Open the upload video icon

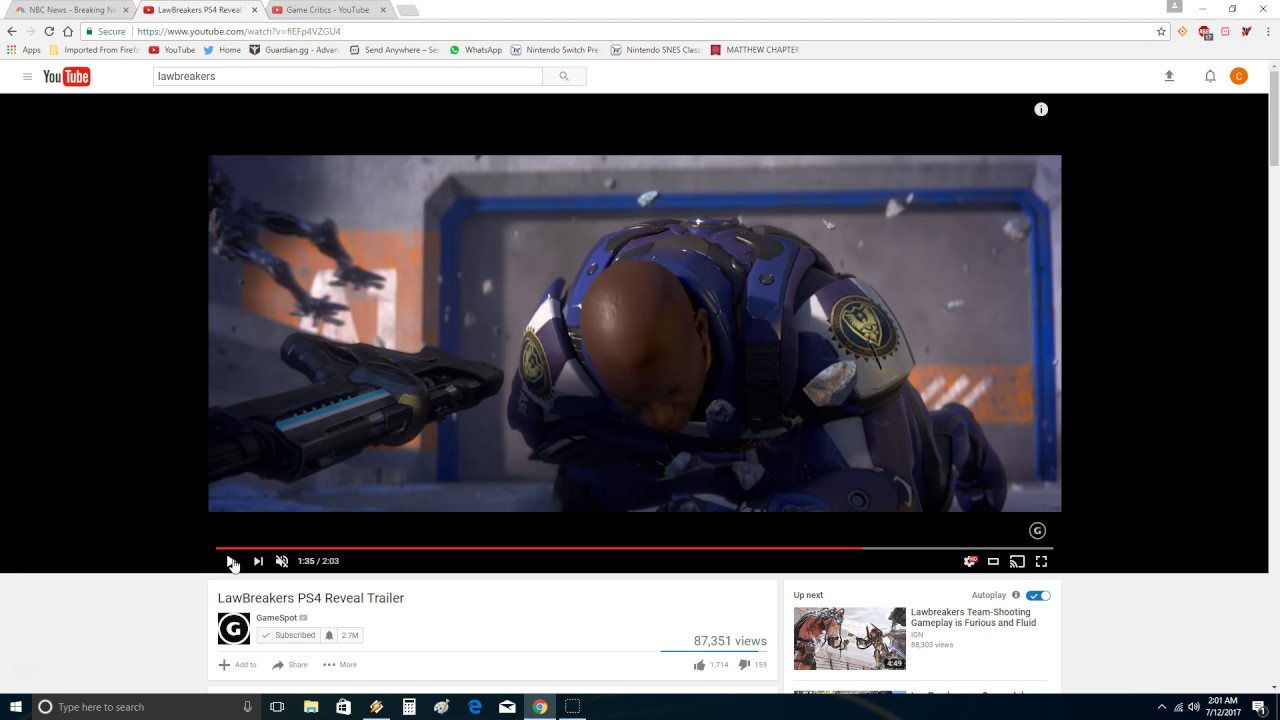pos(1169,76)
